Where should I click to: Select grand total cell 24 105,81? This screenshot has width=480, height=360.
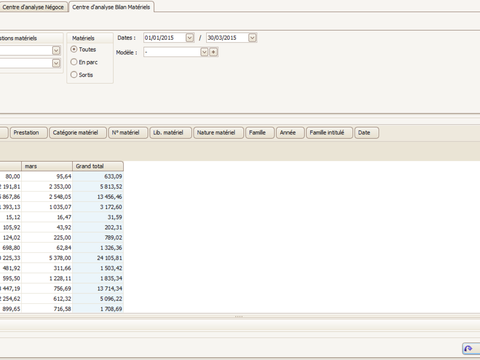click(x=98, y=258)
